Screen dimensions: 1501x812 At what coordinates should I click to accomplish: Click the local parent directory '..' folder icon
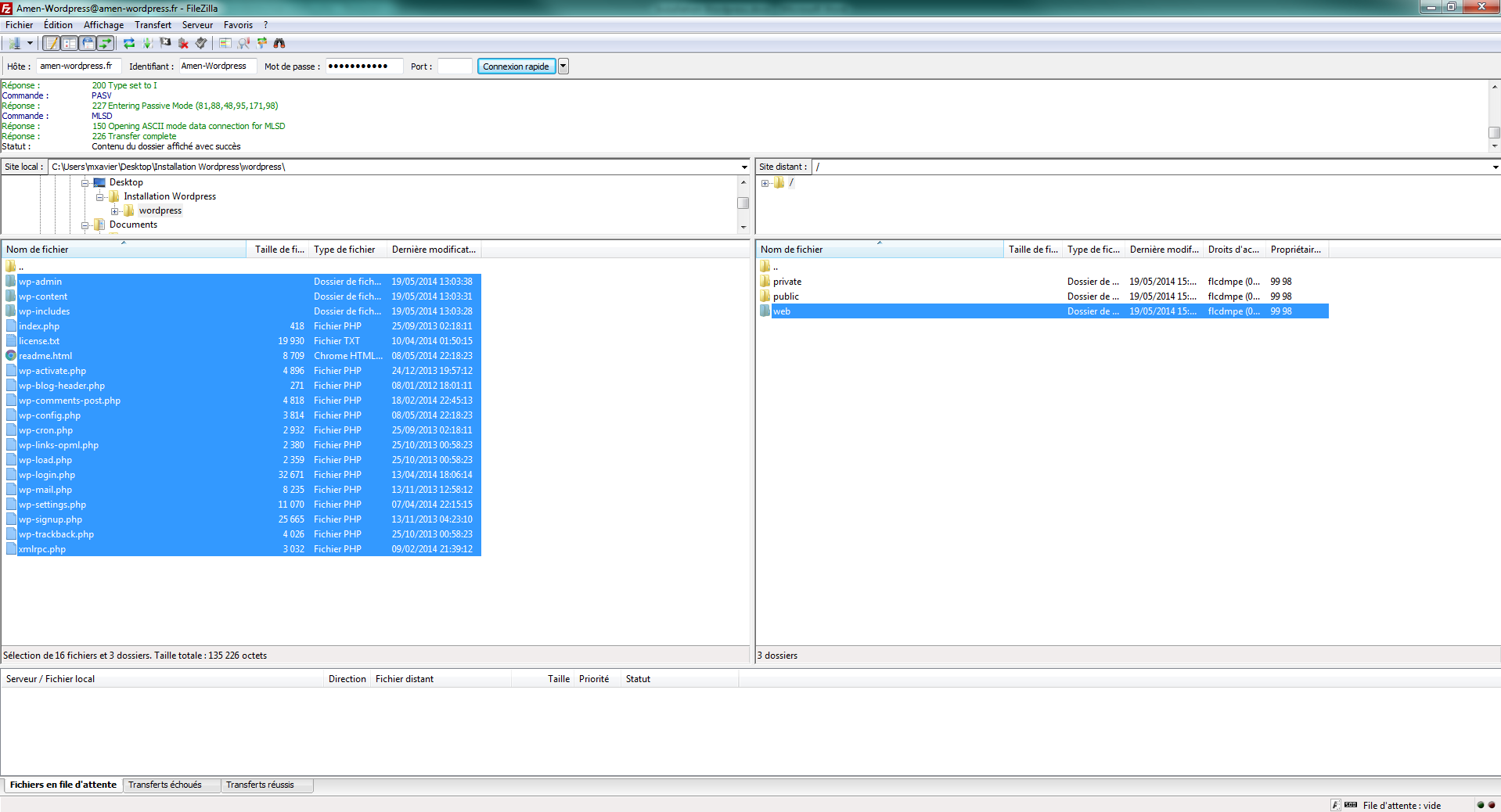[x=11, y=266]
